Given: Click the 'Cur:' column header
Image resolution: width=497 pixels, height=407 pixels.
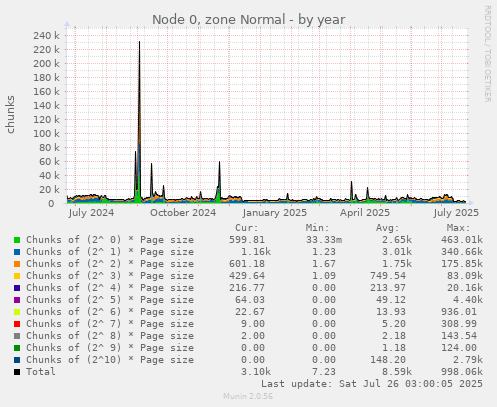Looking at the screenshot, I should [247, 228].
